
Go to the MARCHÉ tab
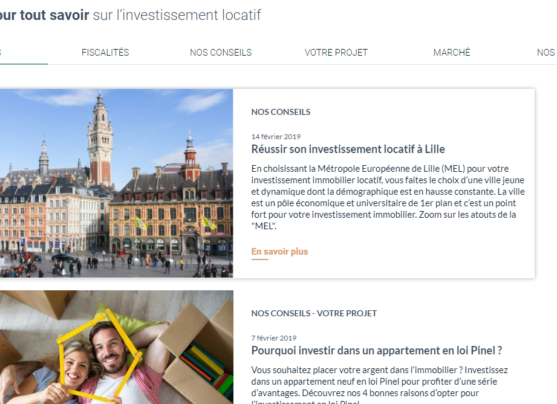point(451,53)
